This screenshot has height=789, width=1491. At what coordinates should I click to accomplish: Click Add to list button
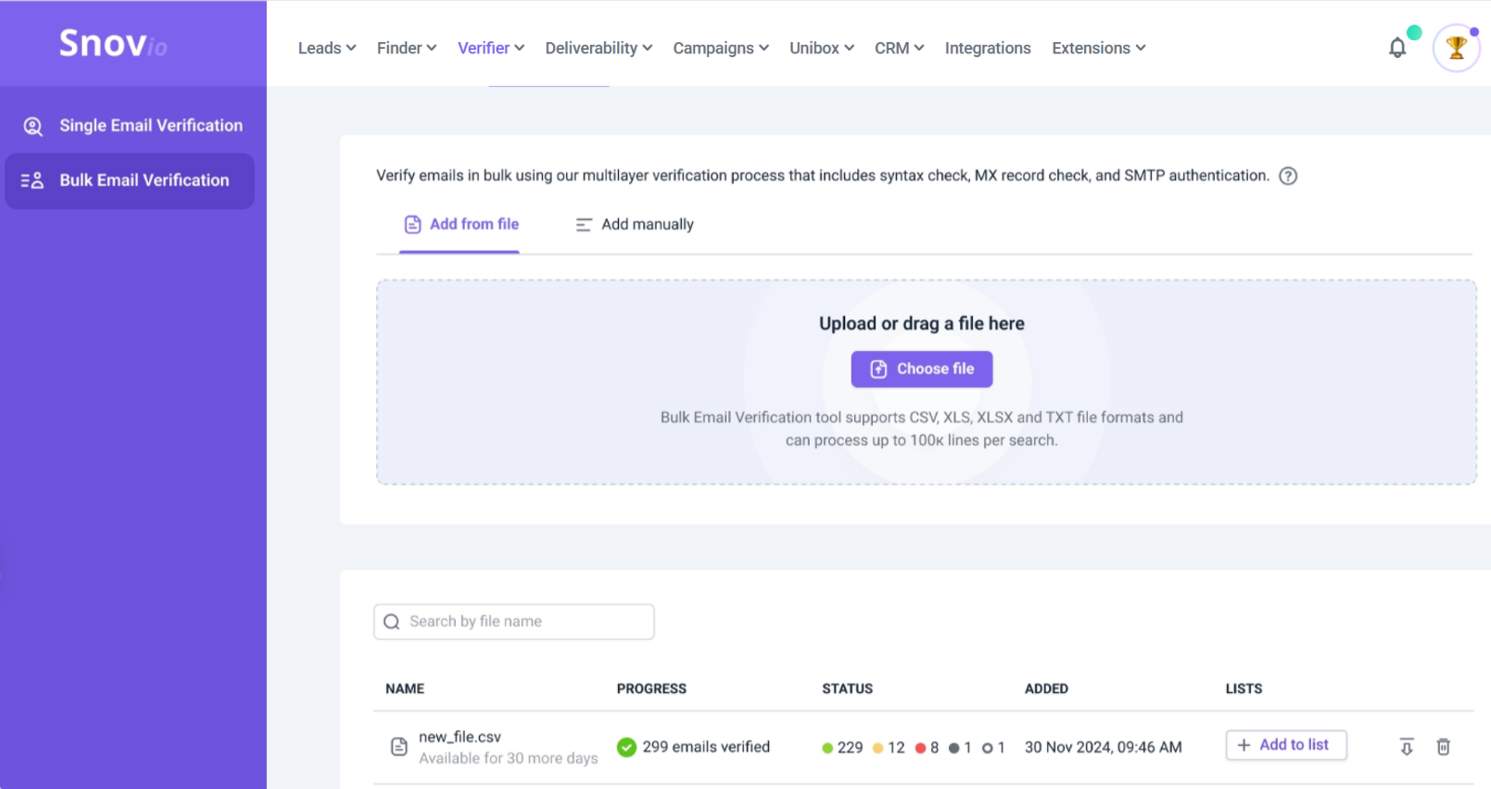[x=1285, y=745]
